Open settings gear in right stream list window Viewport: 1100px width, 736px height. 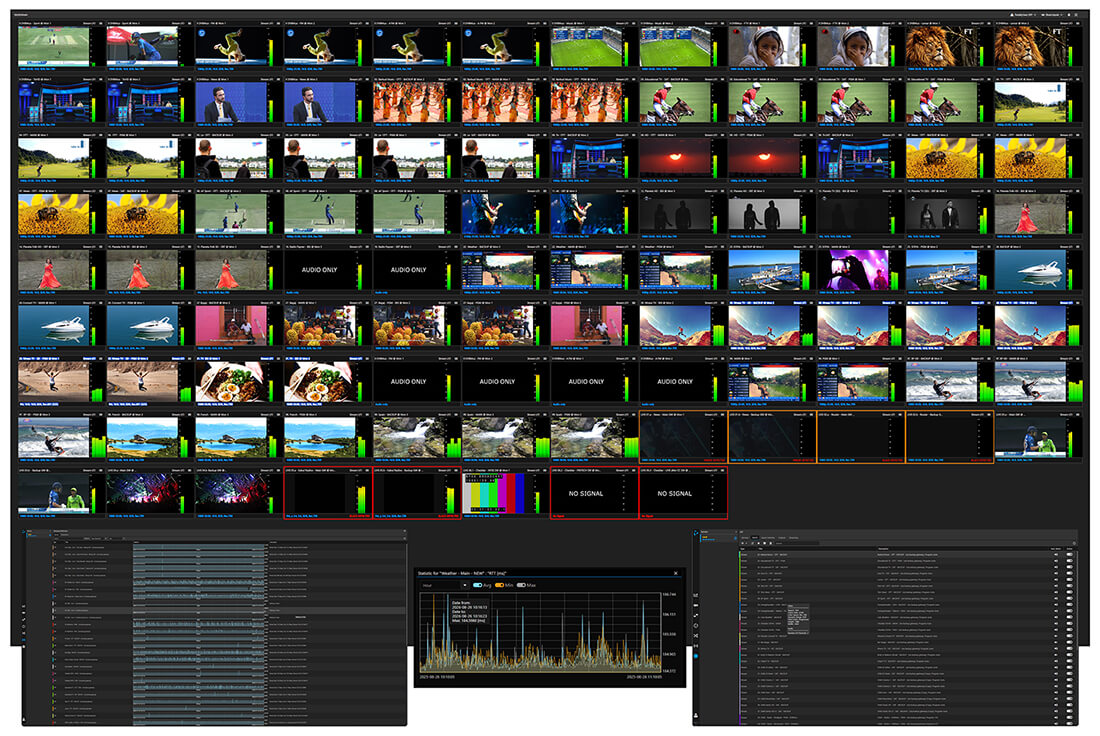click(x=1074, y=543)
